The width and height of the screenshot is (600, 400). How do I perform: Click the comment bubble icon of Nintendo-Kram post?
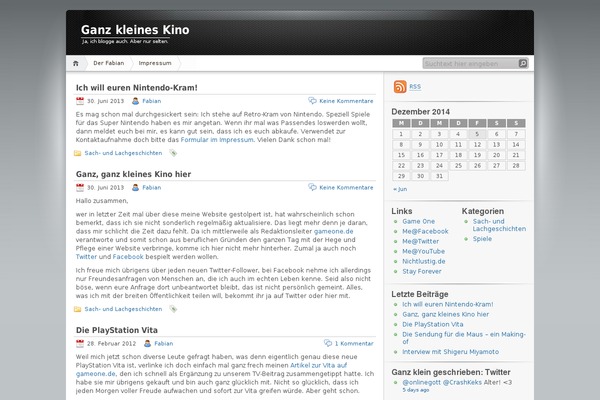click(312, 101)
